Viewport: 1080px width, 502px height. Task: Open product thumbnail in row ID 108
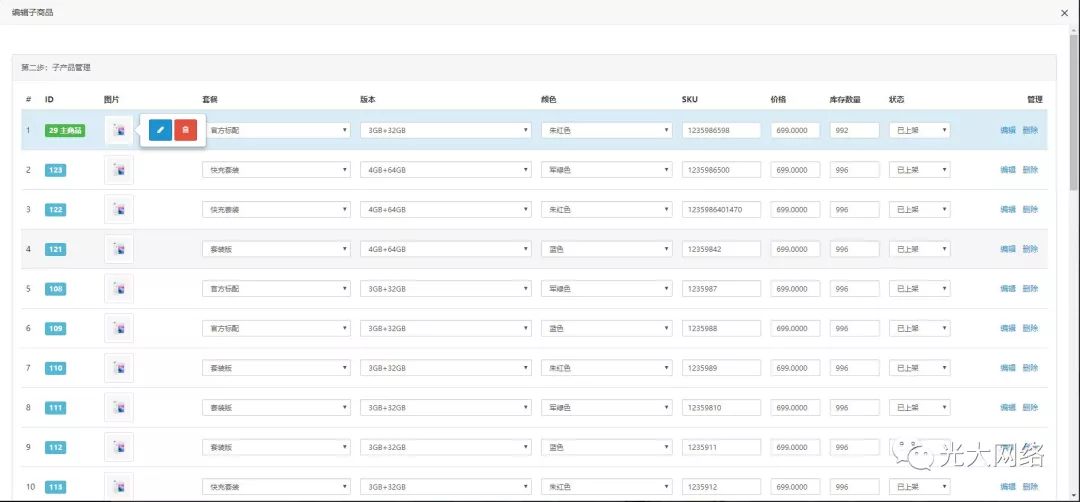pyautogui.click(x=119, y=289)
